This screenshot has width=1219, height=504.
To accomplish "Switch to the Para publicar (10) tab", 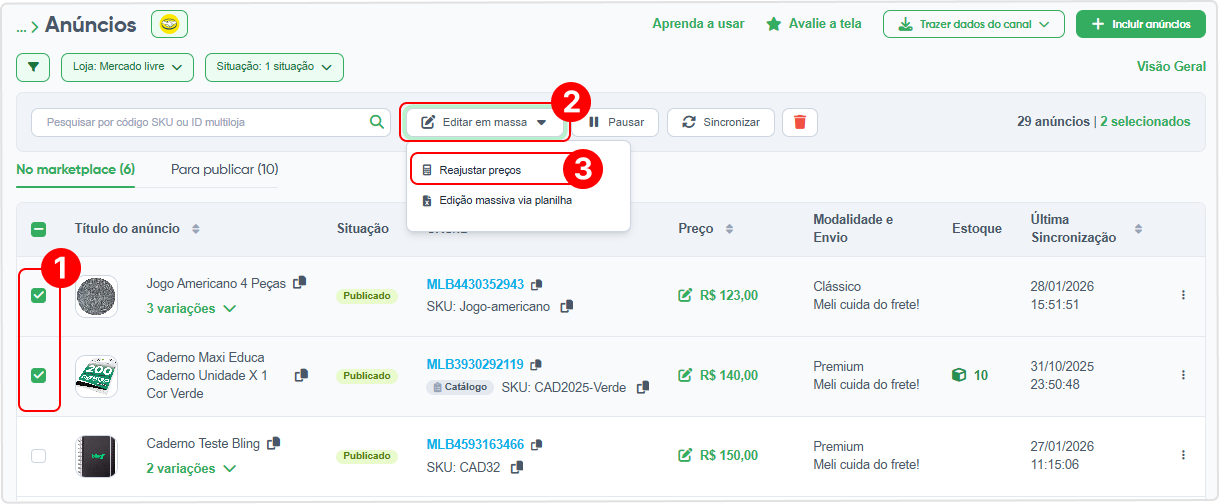I will pos(225,169).
